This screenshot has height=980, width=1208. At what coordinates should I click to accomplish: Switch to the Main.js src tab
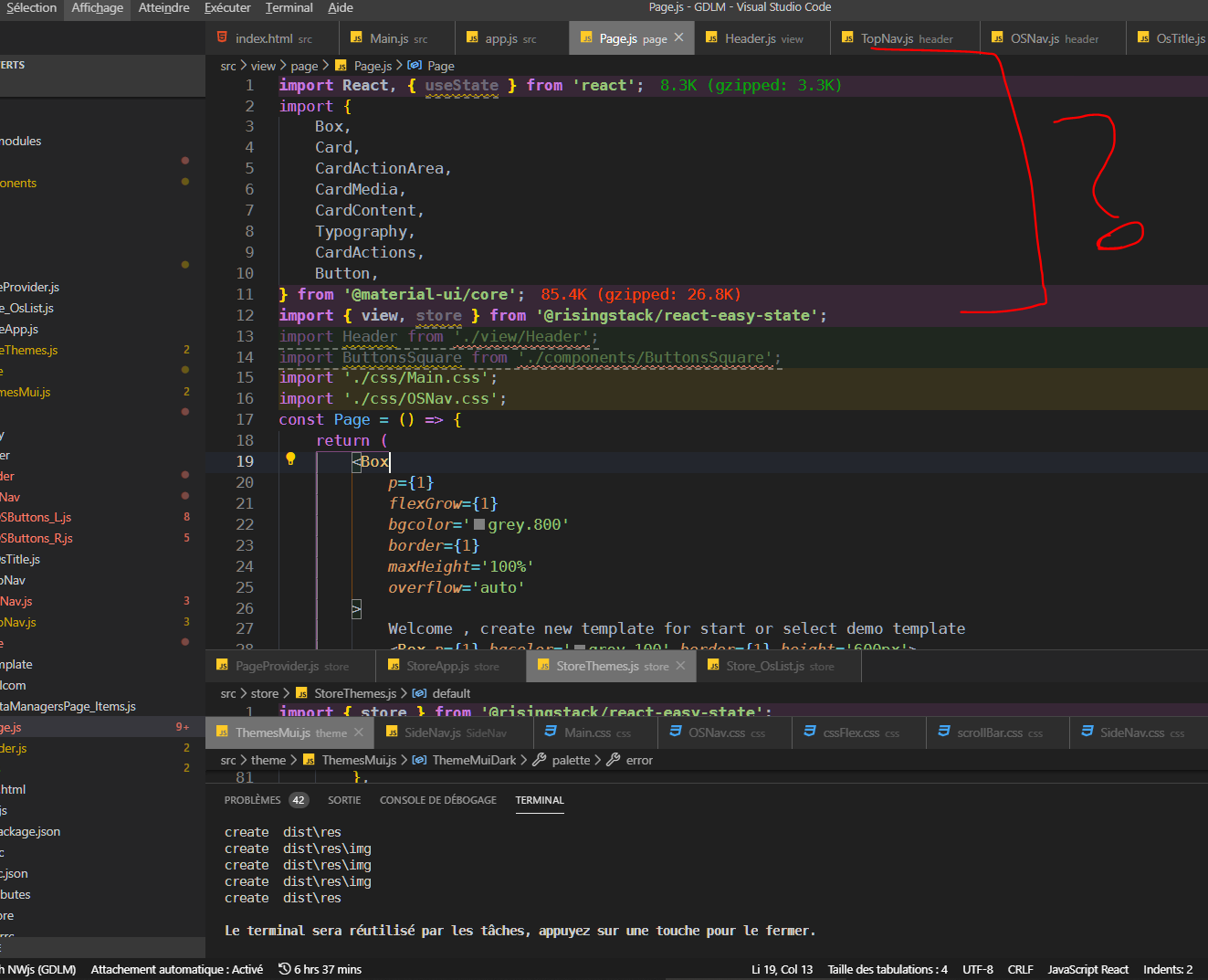click(x=397, y=38)
